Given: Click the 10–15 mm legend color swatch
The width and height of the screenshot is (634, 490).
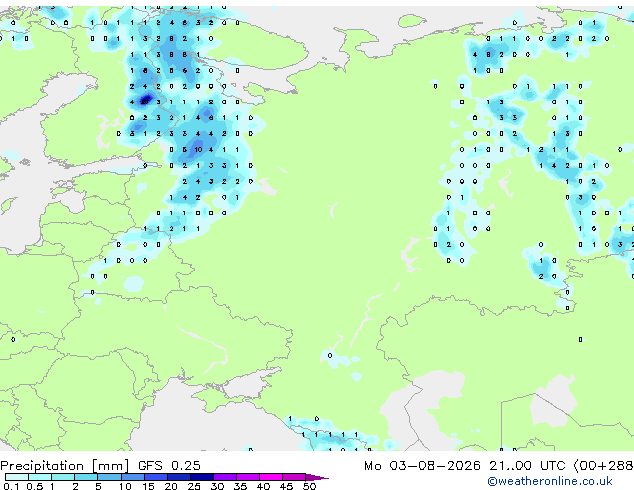Looking at the screenshot, I should pyautogui.click(x=132, y=477).
